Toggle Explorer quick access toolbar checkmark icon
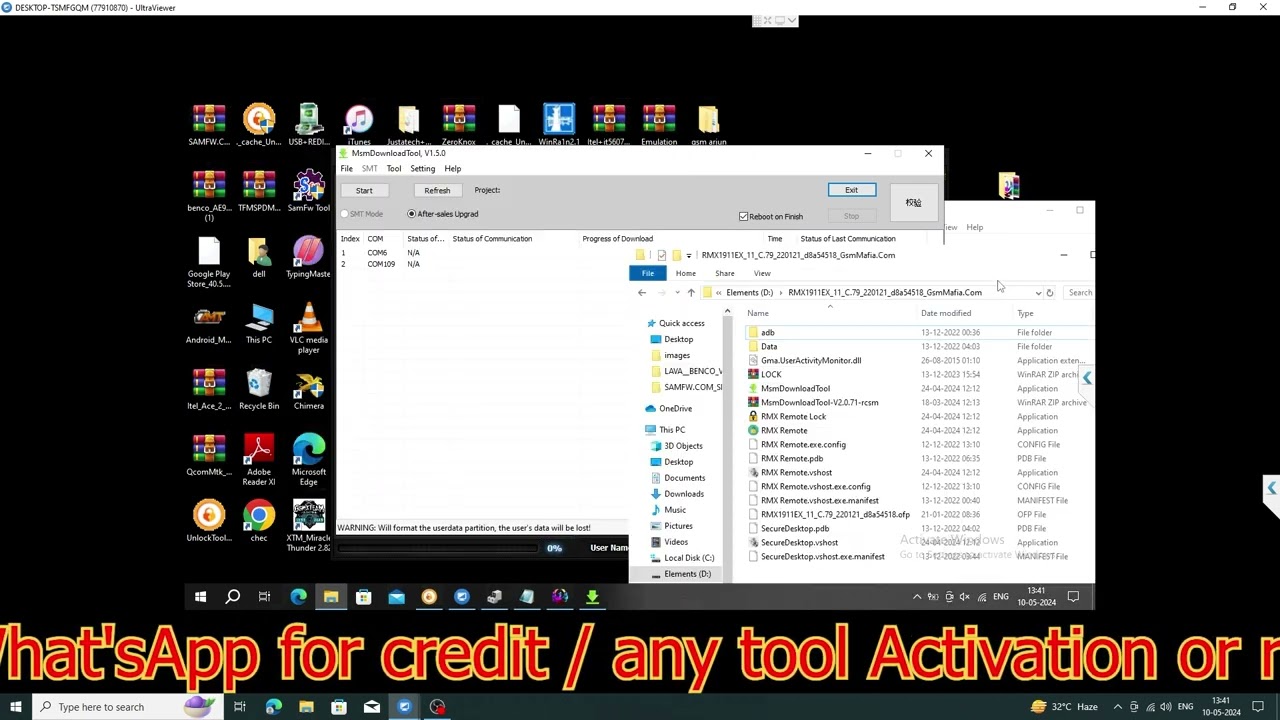The height and width of the screenshot is (720, 1280). pos(661,255)
